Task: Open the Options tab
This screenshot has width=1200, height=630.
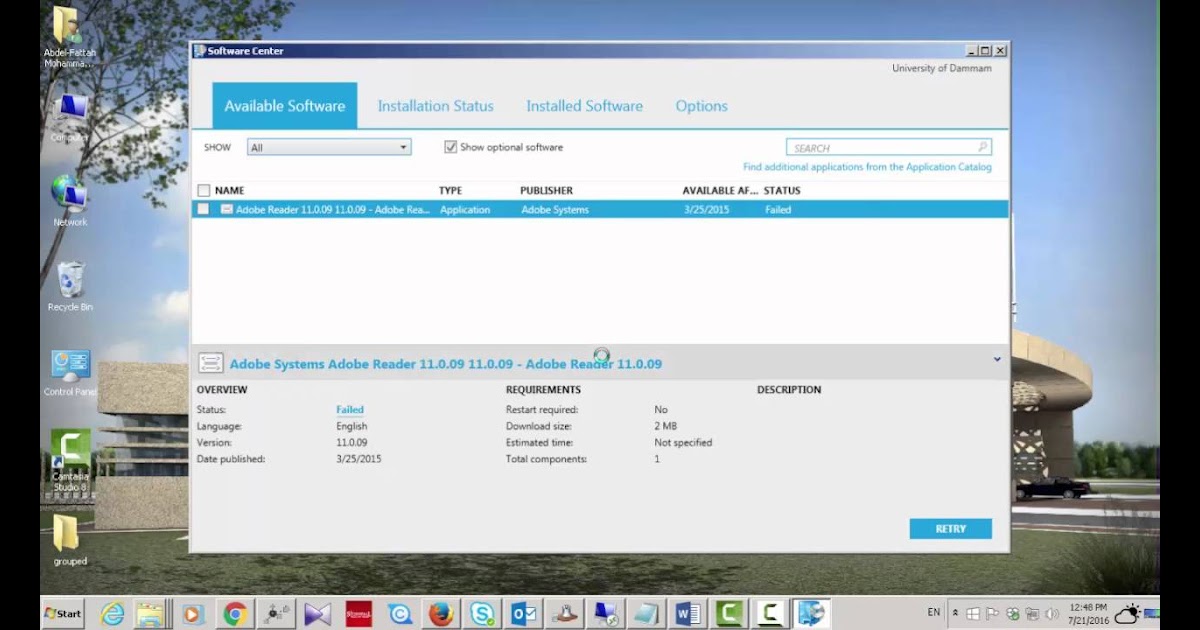Action: tap(702, 106)
